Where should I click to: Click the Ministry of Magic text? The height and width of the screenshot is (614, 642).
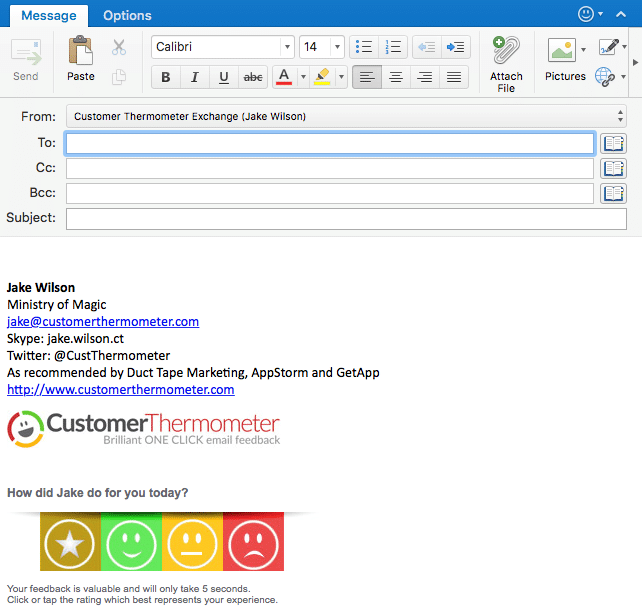point(57,305)
